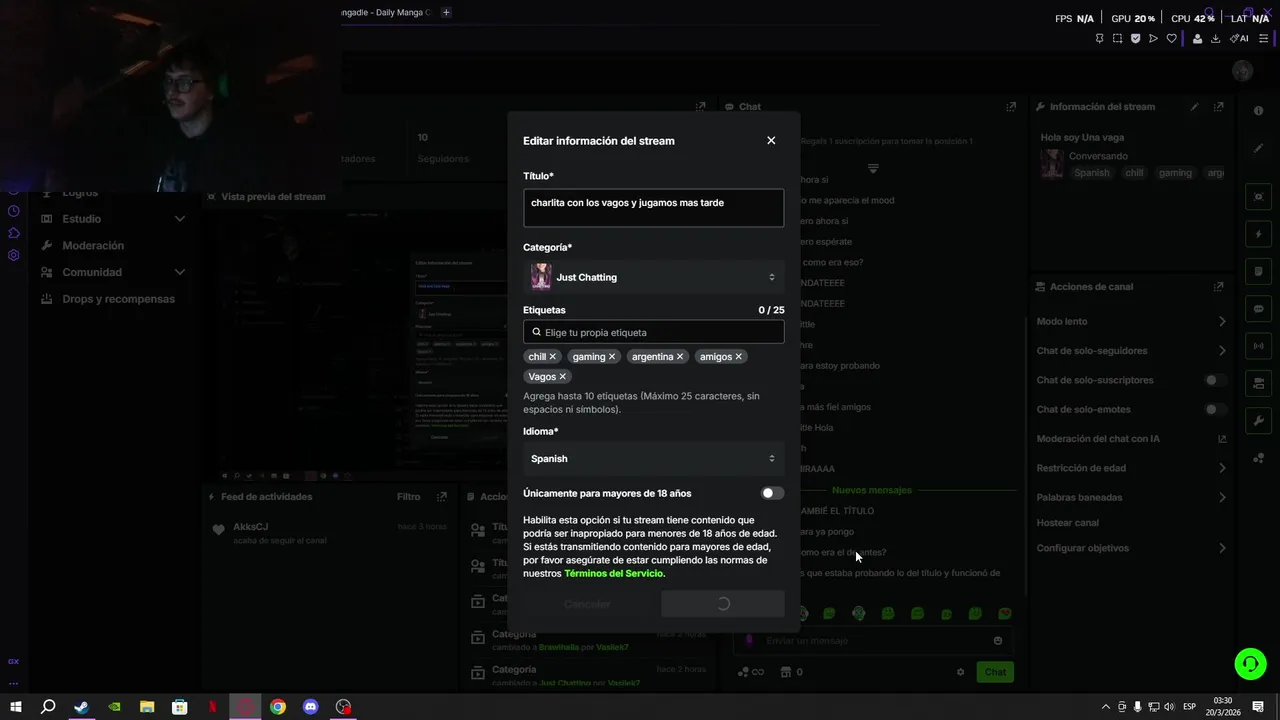The height and width of the screenshot is (720, 1280).
Task: Open Netflix from the taskbar
Action: (212, 707)
